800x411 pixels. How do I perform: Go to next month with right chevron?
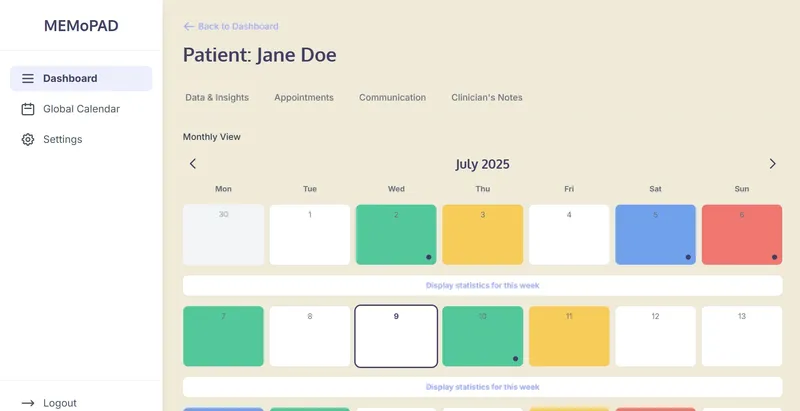772,164
